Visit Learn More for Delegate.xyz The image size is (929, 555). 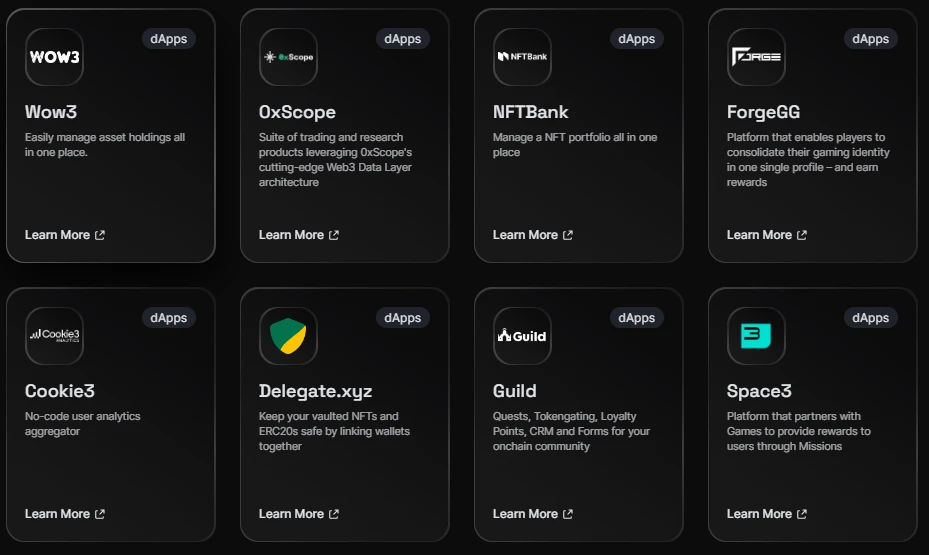point(299,514)
